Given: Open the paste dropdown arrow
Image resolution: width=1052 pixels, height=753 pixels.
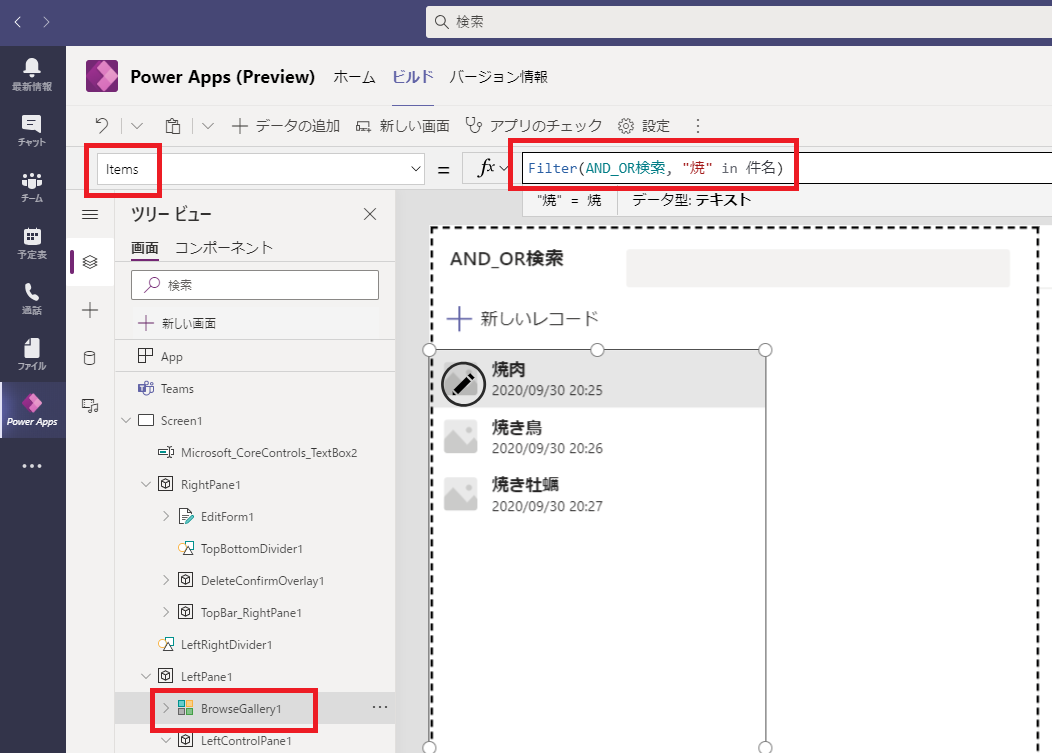Looking at the screenshot, I should coord(208,126).
